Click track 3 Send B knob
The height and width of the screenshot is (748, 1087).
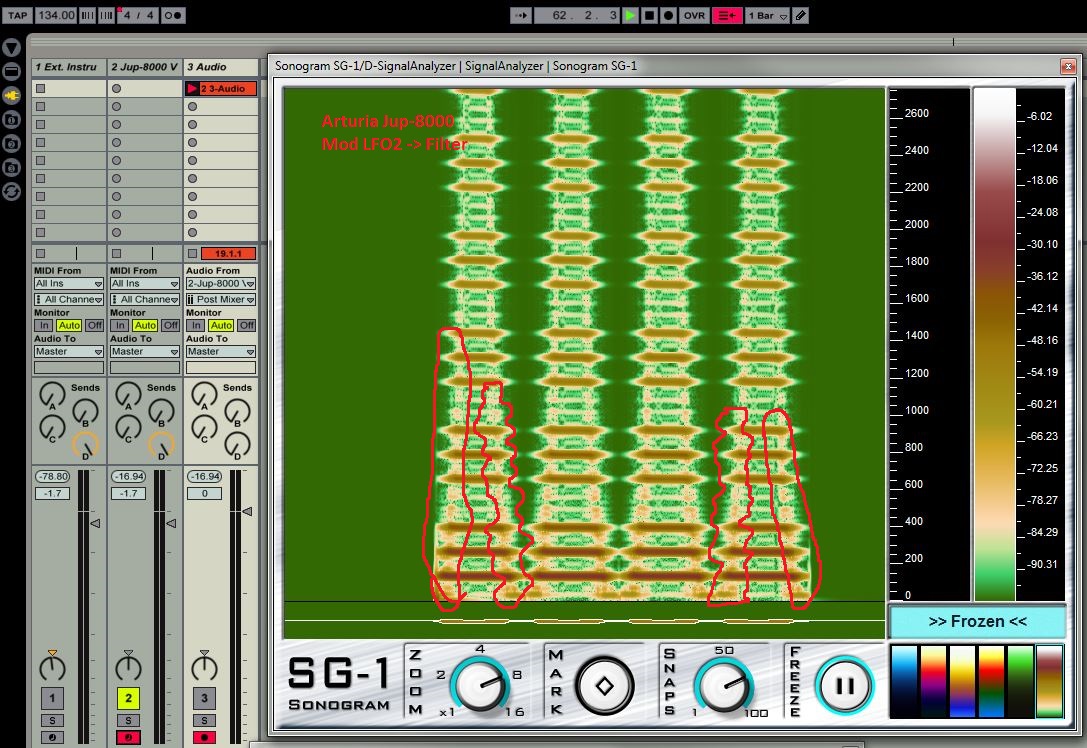(237, 412)
